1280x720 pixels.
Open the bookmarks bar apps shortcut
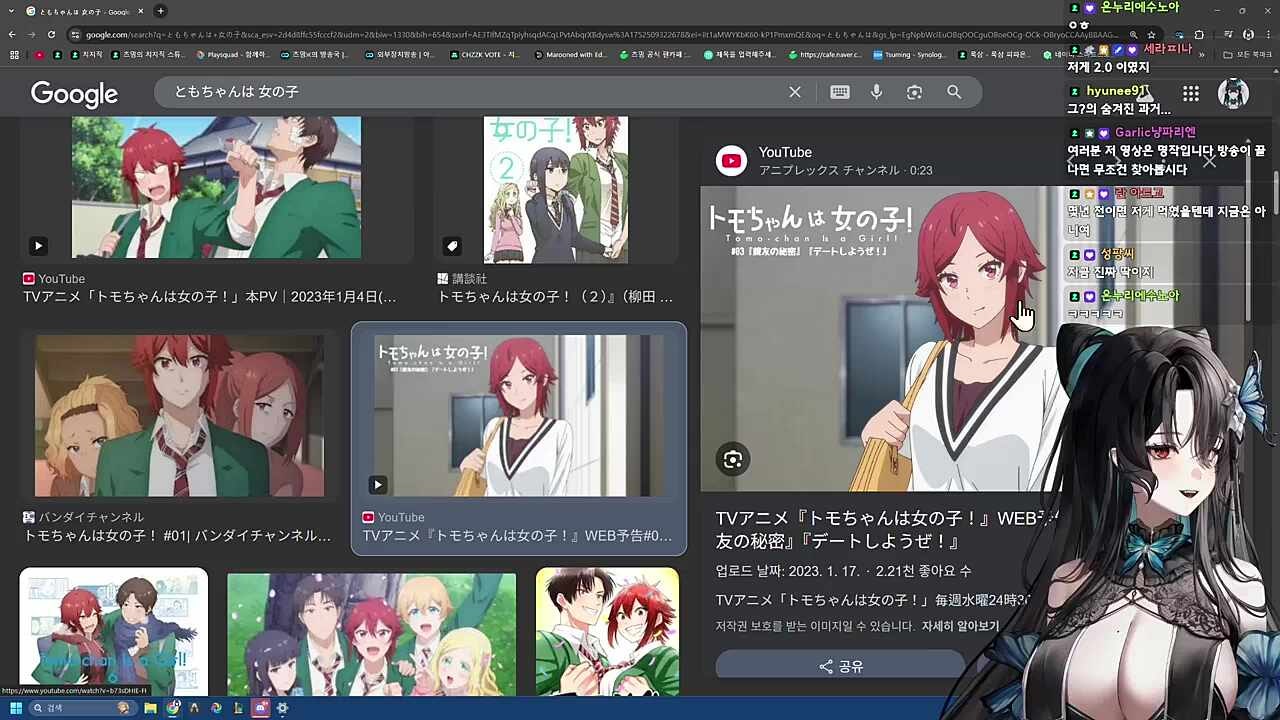click(14, 55)
